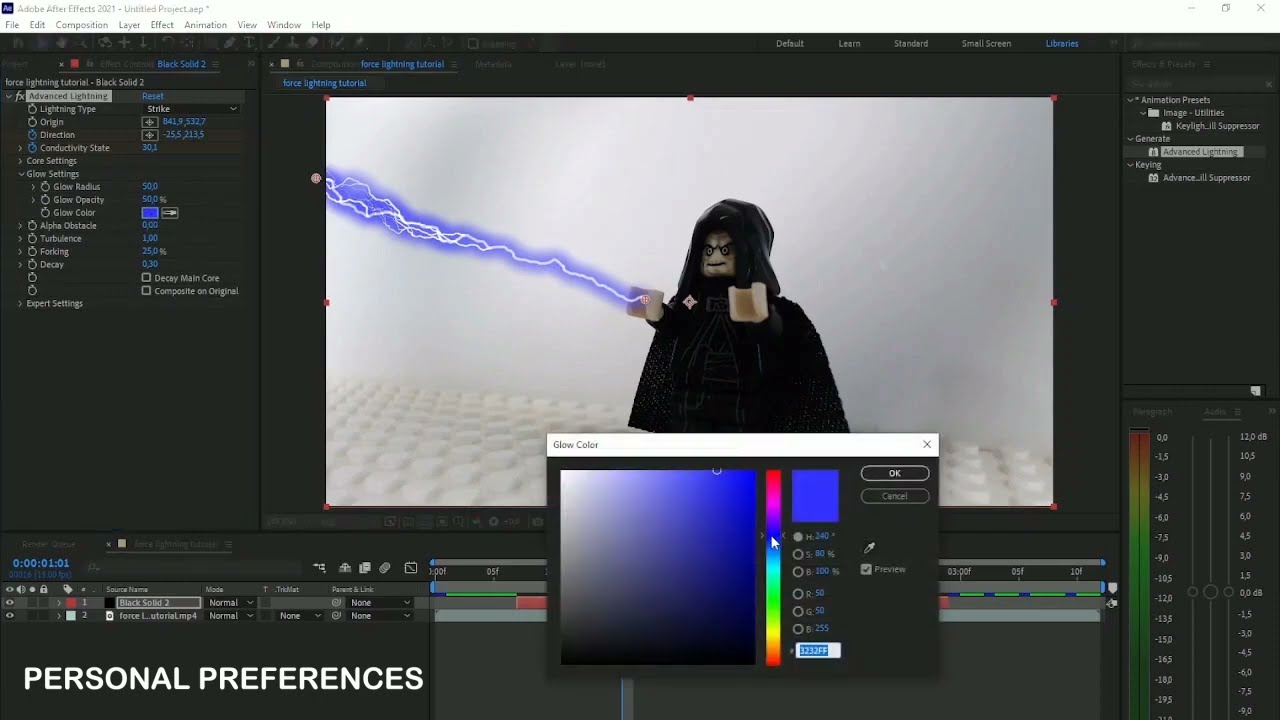Click the Origin point crosshair picker
1280x720 pixels.
150,122
